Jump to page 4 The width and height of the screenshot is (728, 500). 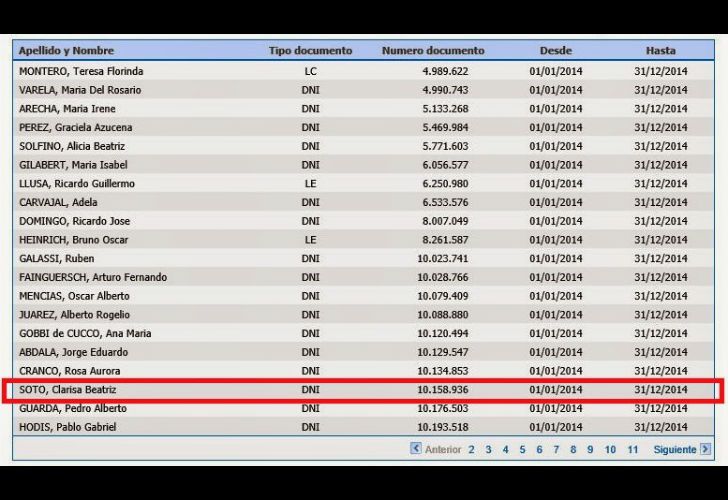505,449
